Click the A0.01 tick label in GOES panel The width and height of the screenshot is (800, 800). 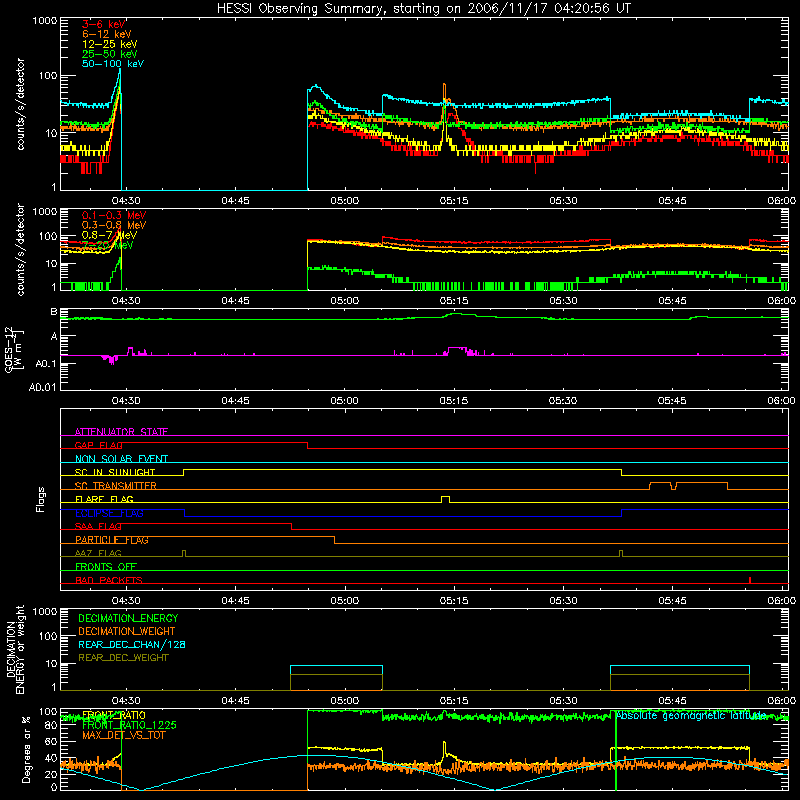(x=42, y=387)
